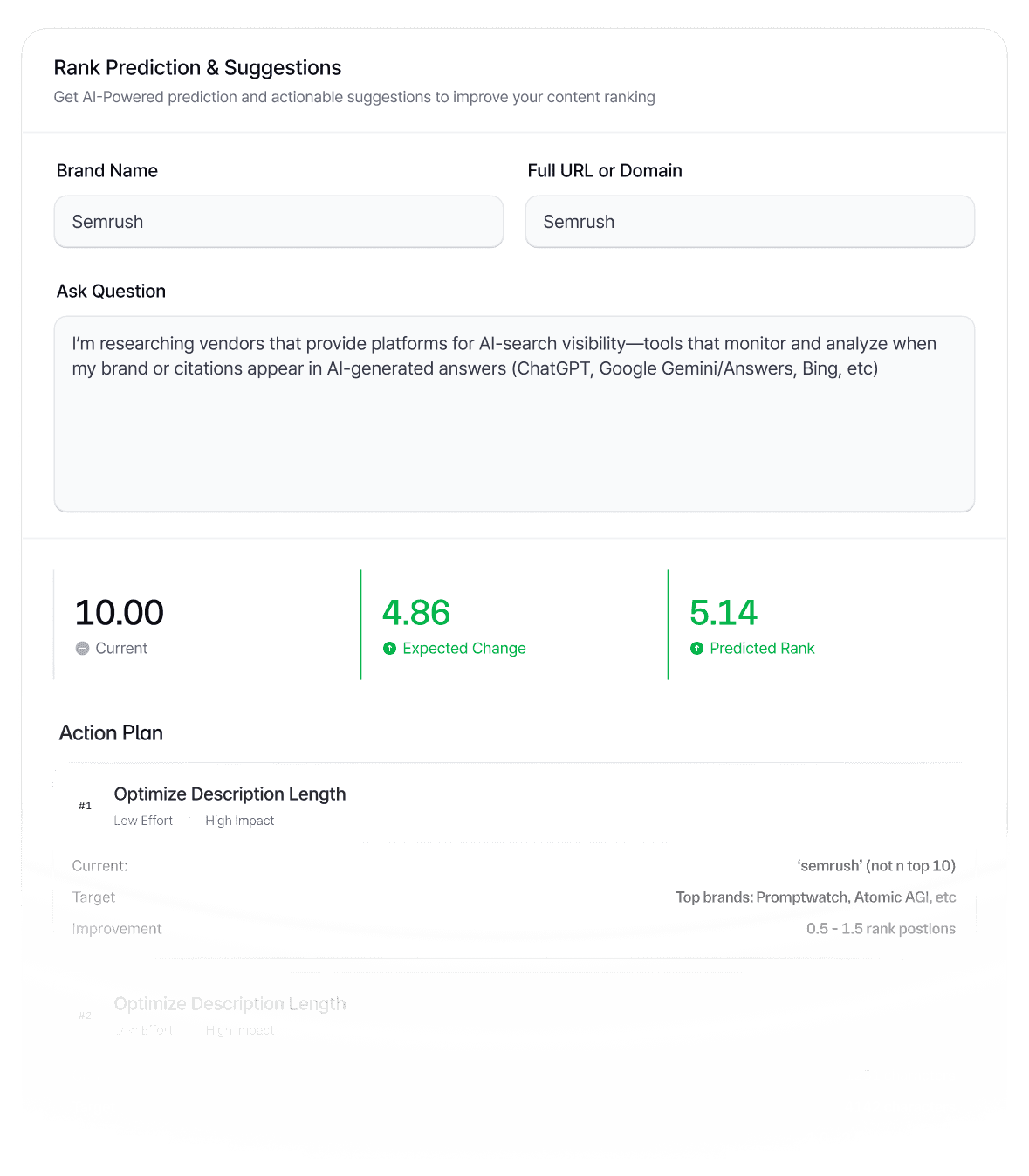Click the Rank Prediction & Suggestions heading
The height and width of the screenshot is (1176, 1029).
[197, 68]
